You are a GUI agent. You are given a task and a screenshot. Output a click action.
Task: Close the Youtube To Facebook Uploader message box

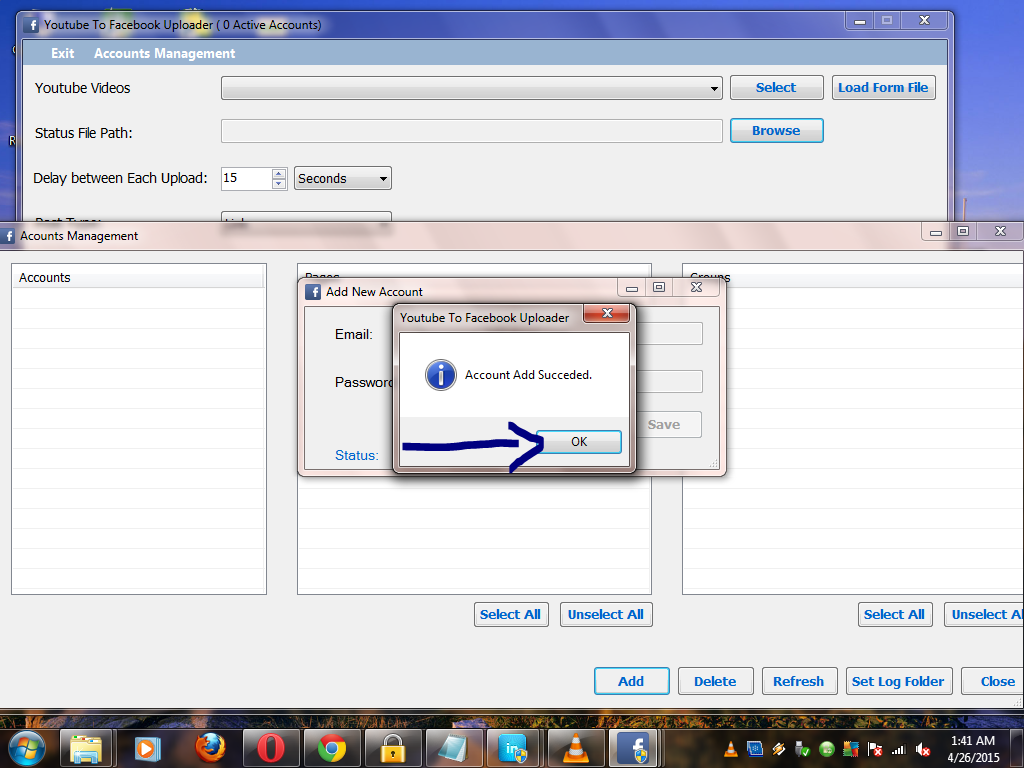coord(607,313)
